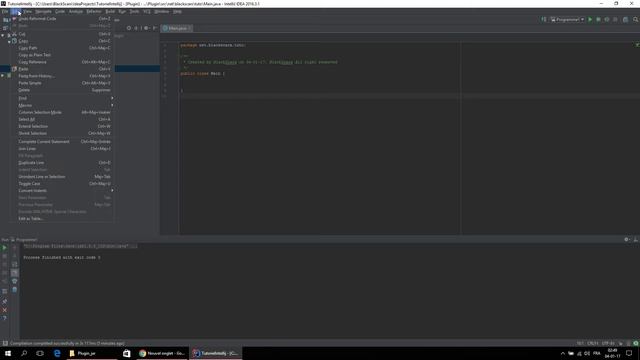Toggle Column Selection Mode
Screen dimensions: 640x360
(62, 112)
